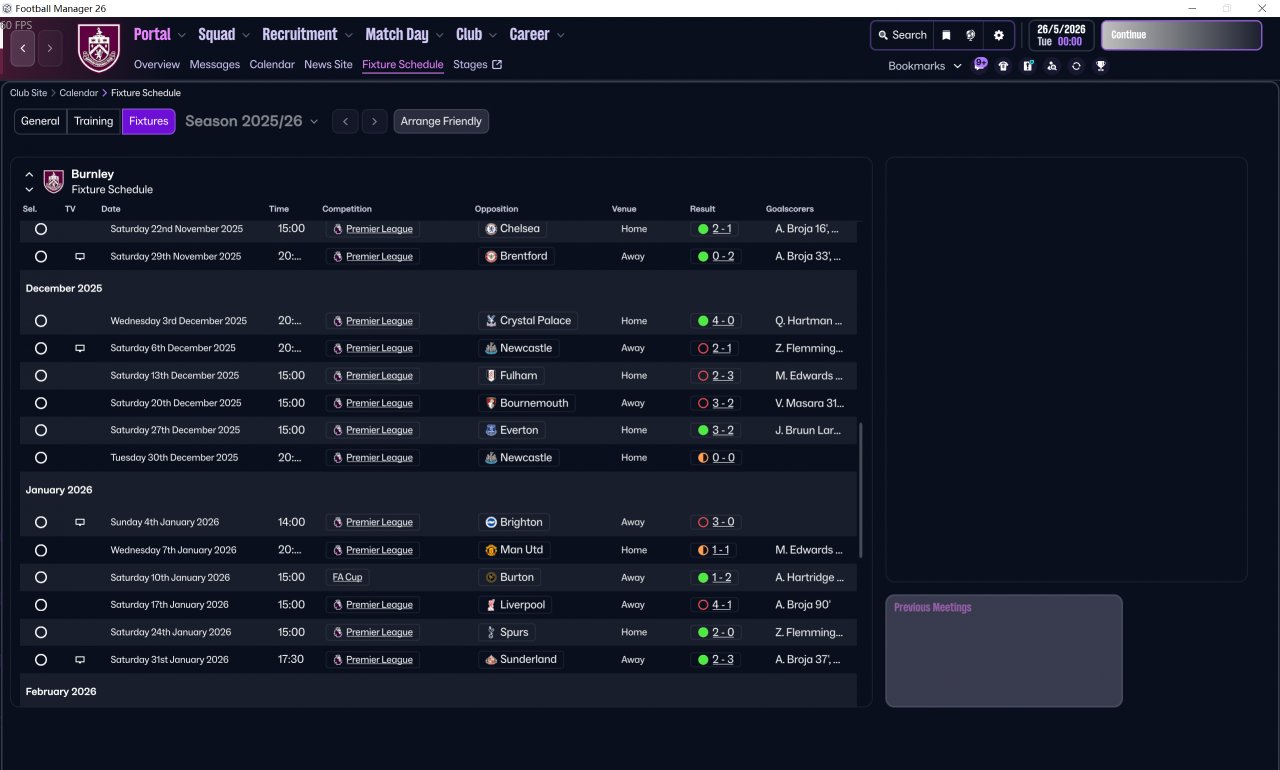The image size is (1280, 770).
Task: Click the trophy icon in bookmarks bar
Action: [x=1100, y=66]
